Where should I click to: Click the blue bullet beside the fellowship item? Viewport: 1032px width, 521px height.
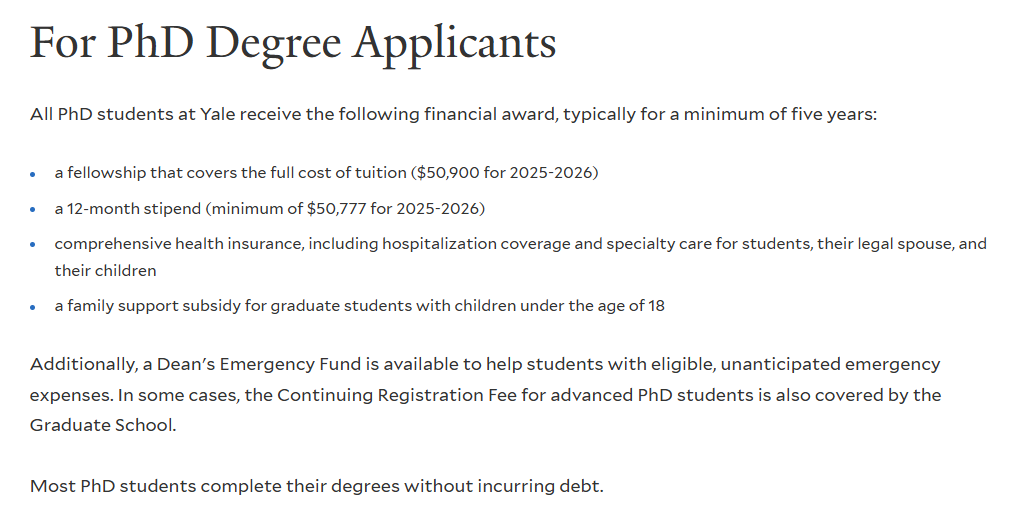click(33, 174)
